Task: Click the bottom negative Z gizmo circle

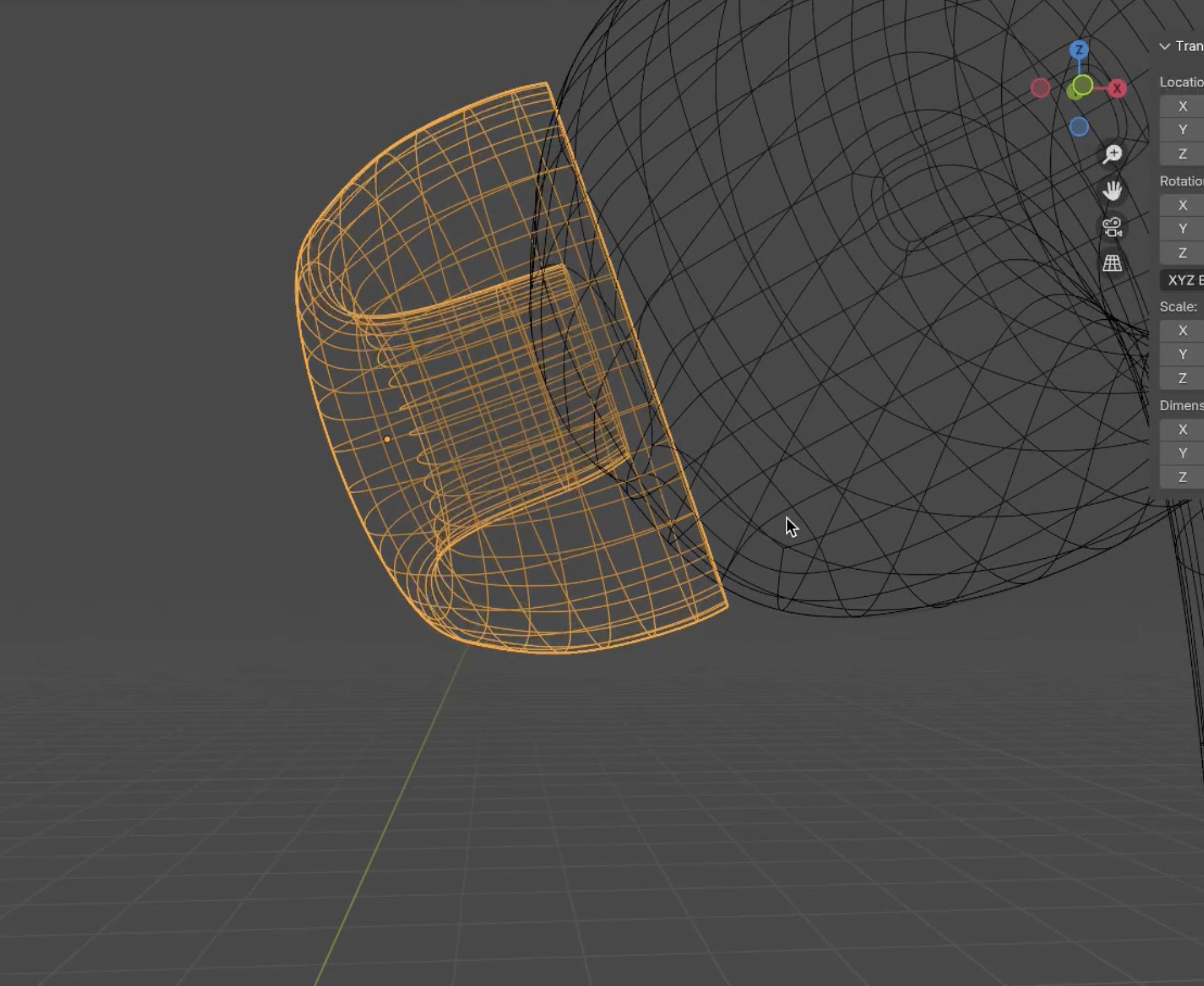Action: [x=1079, y=127]
